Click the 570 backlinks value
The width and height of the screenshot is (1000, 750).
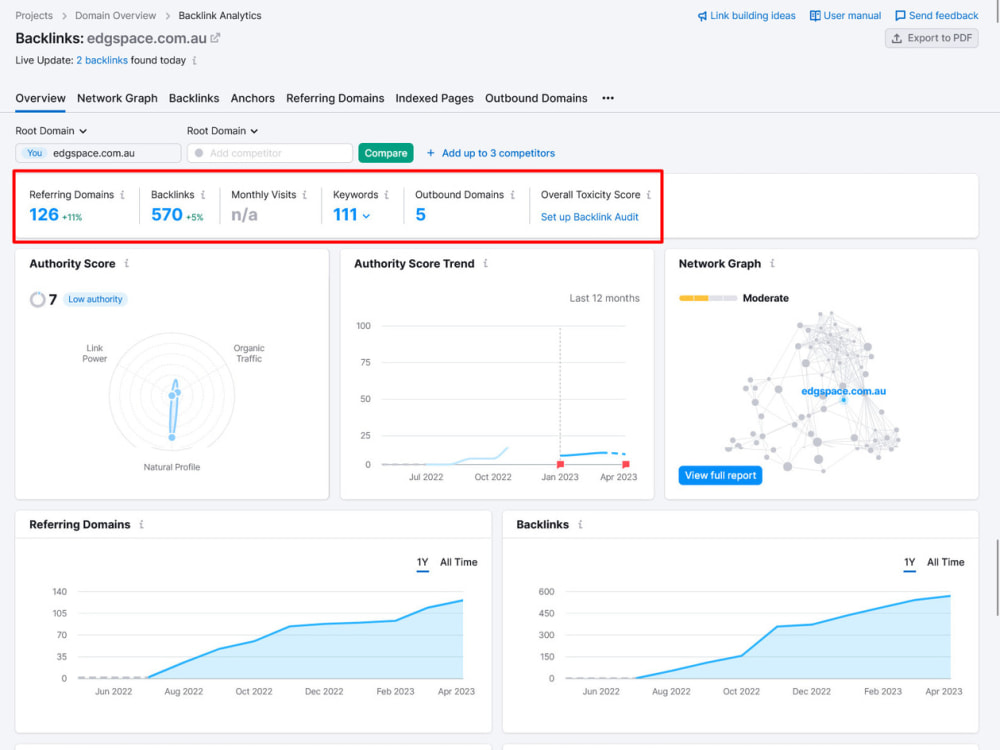coord(166,215)
